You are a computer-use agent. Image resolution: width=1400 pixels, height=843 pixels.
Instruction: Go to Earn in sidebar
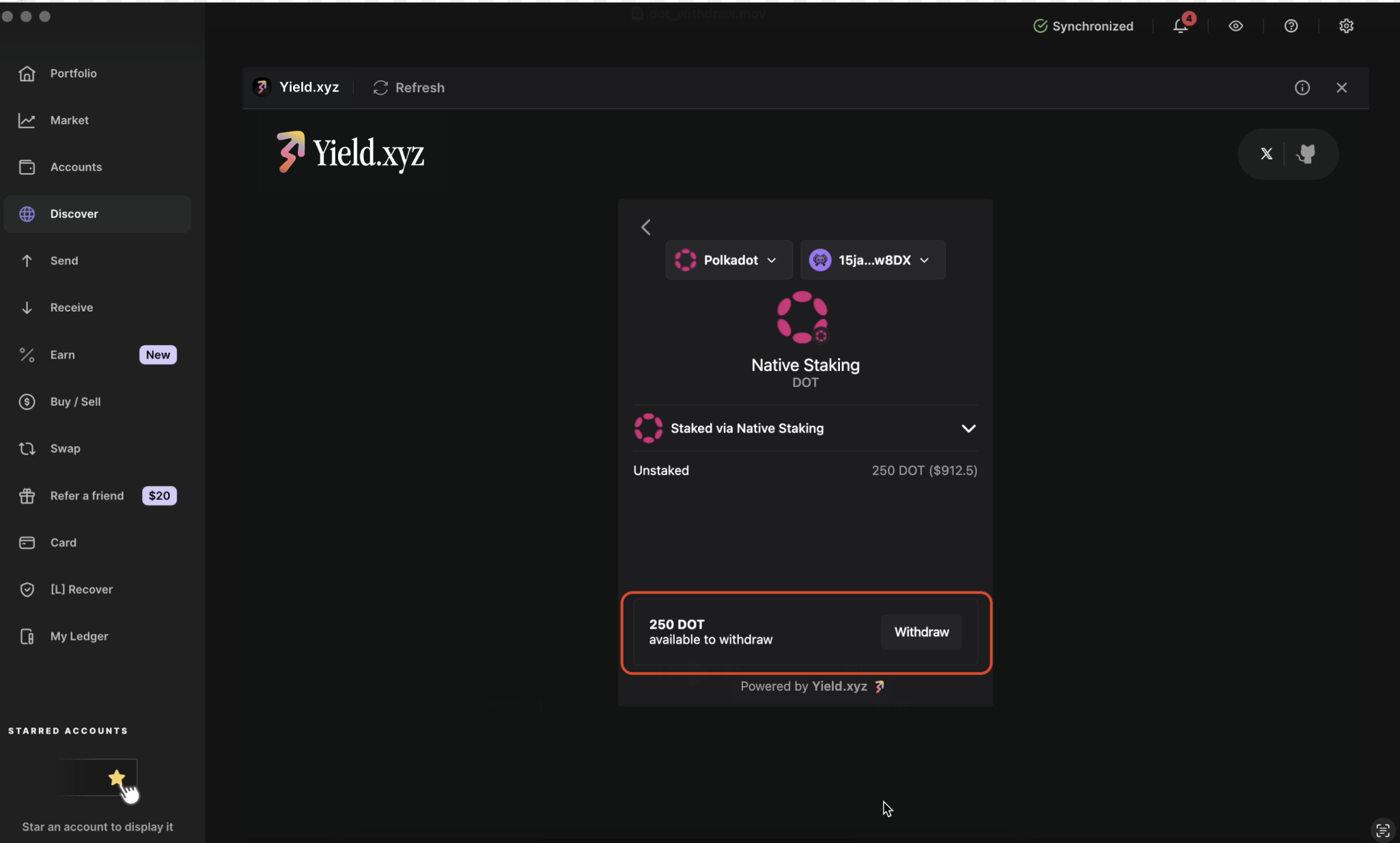[62, 355]
